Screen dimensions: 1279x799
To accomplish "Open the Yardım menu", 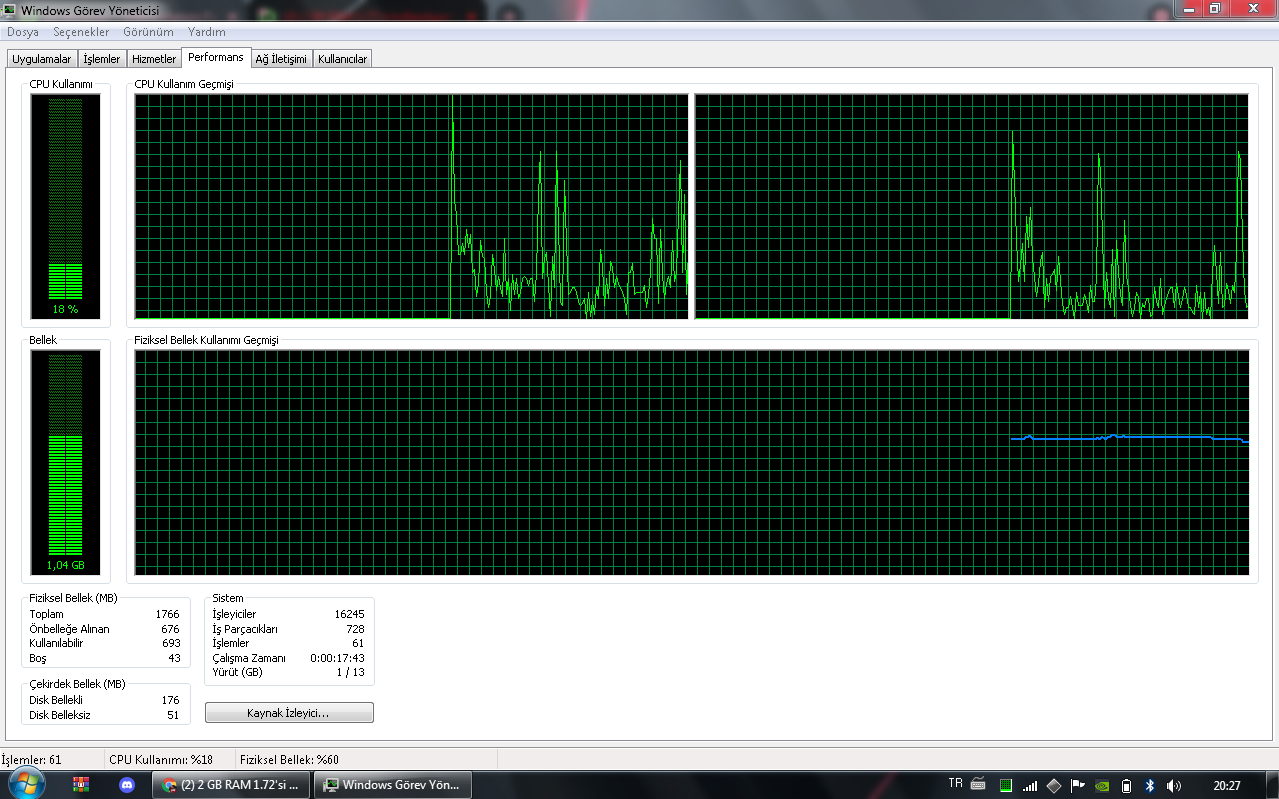I will tap(207, 32).
